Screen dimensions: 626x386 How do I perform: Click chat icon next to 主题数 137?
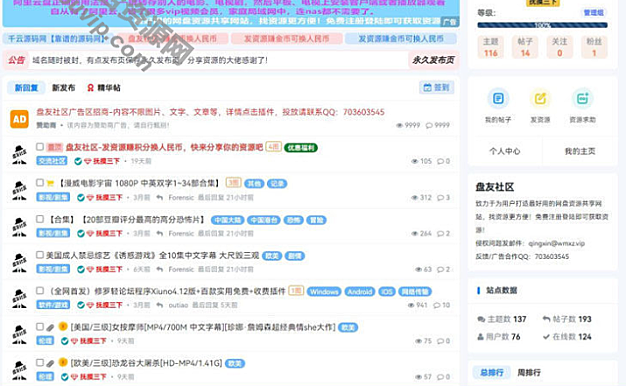(x=481, y=319)
